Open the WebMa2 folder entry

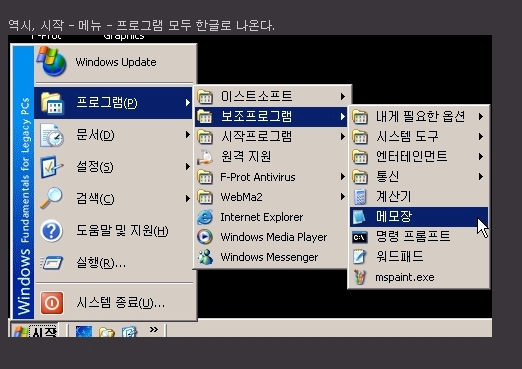[271, 197]
